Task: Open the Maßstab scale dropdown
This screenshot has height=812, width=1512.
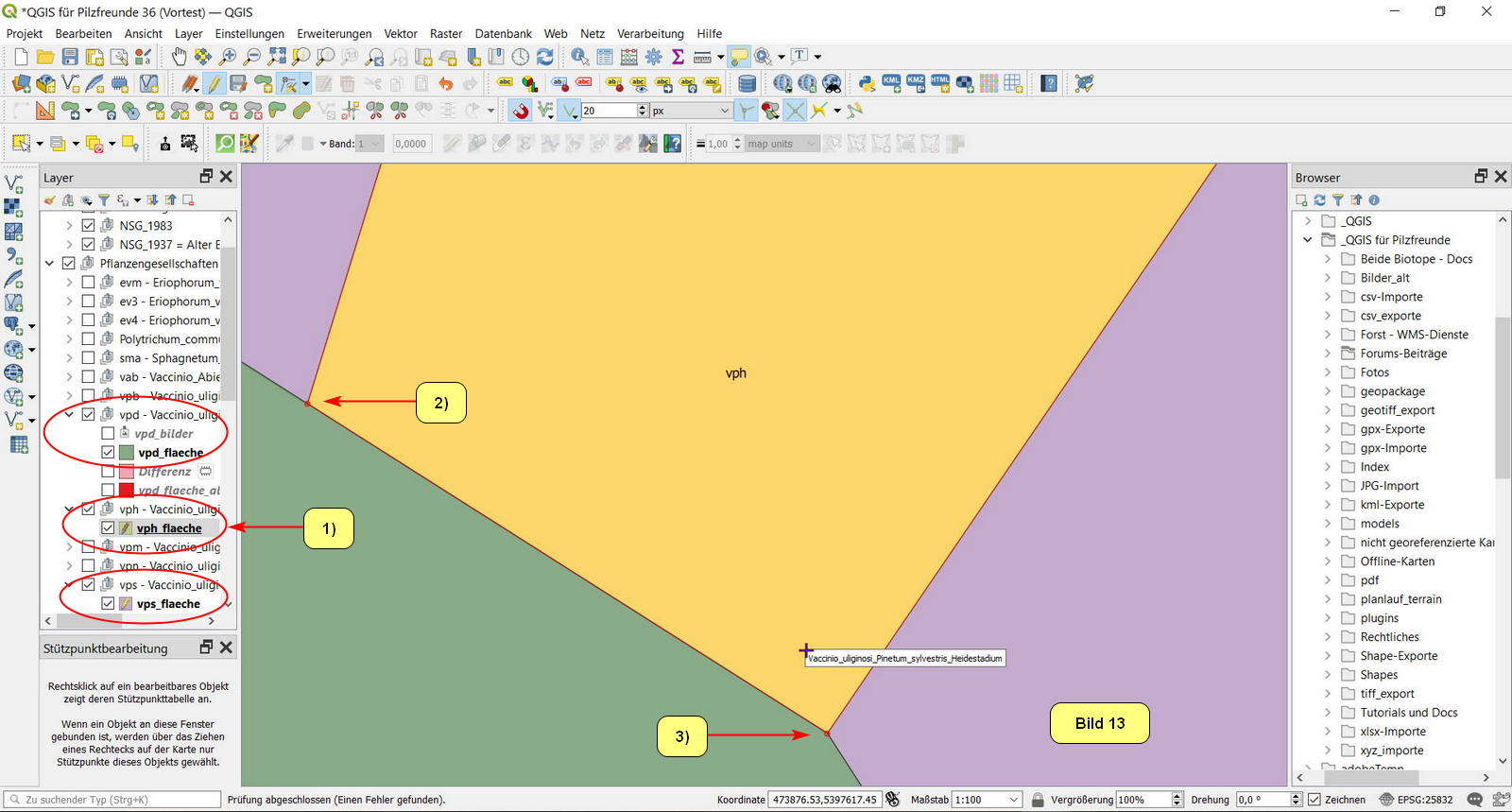Action: tap(1014, 800)
